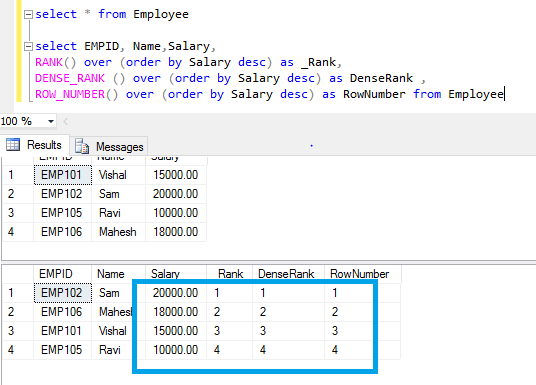Click EMPID column header in second grid
This screenshot has width=536, height=385.
63,274
